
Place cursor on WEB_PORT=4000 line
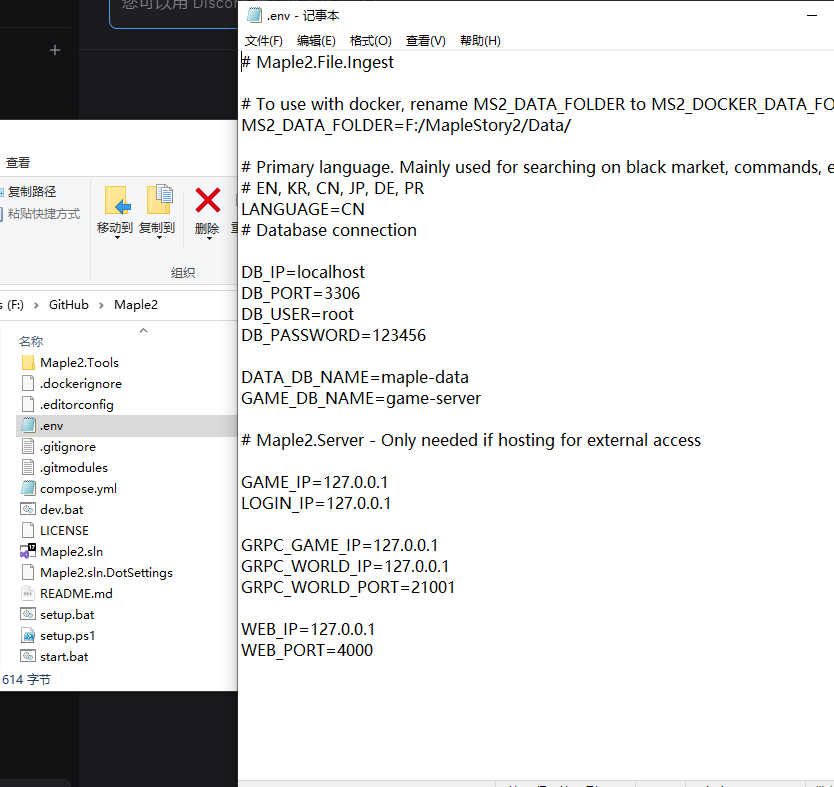pos(307,650)
